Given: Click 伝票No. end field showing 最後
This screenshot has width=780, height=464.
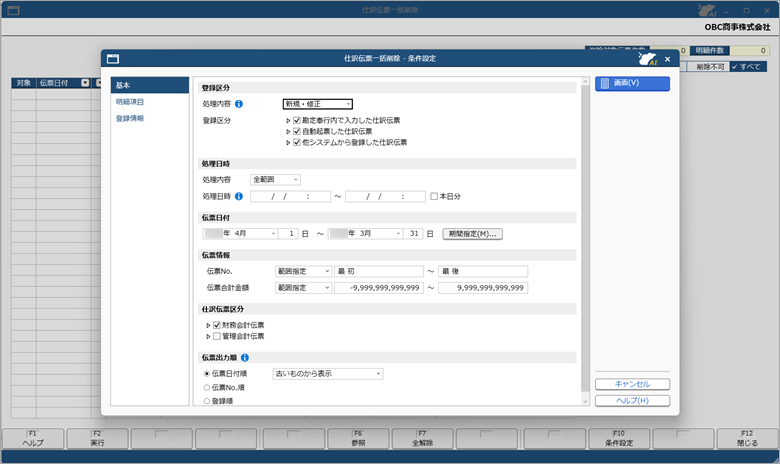Looking at the screenshot, I should coord(483,271).
